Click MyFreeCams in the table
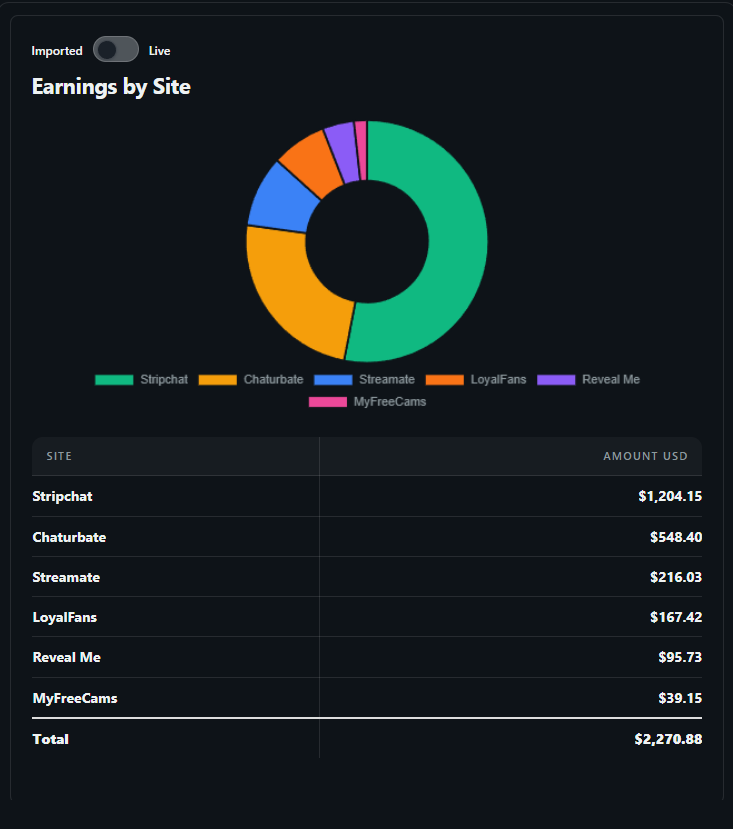 75,698
